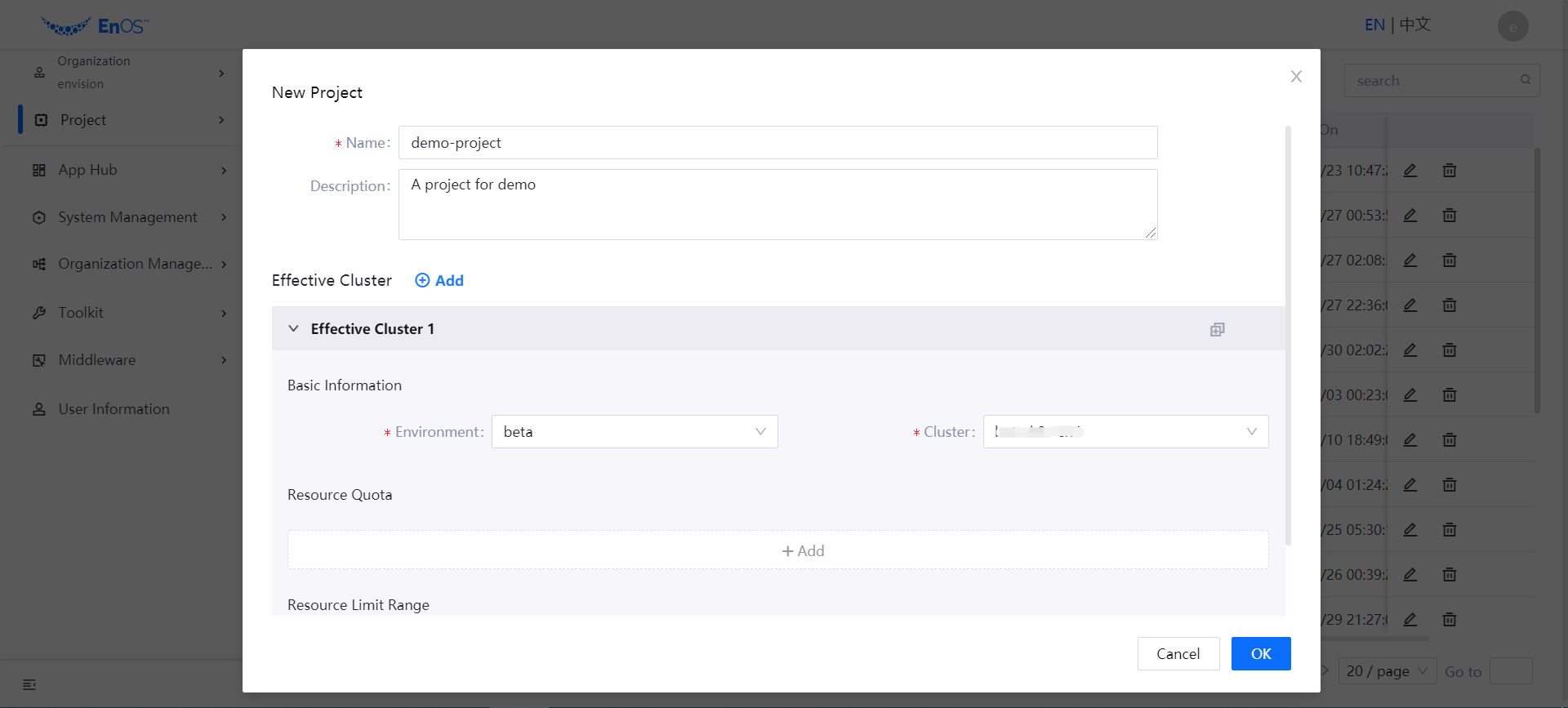Screen dimensions: 1568x708
Task: Collapse the Effective Cluster 1 section
Action: click(x=293, y=328)
